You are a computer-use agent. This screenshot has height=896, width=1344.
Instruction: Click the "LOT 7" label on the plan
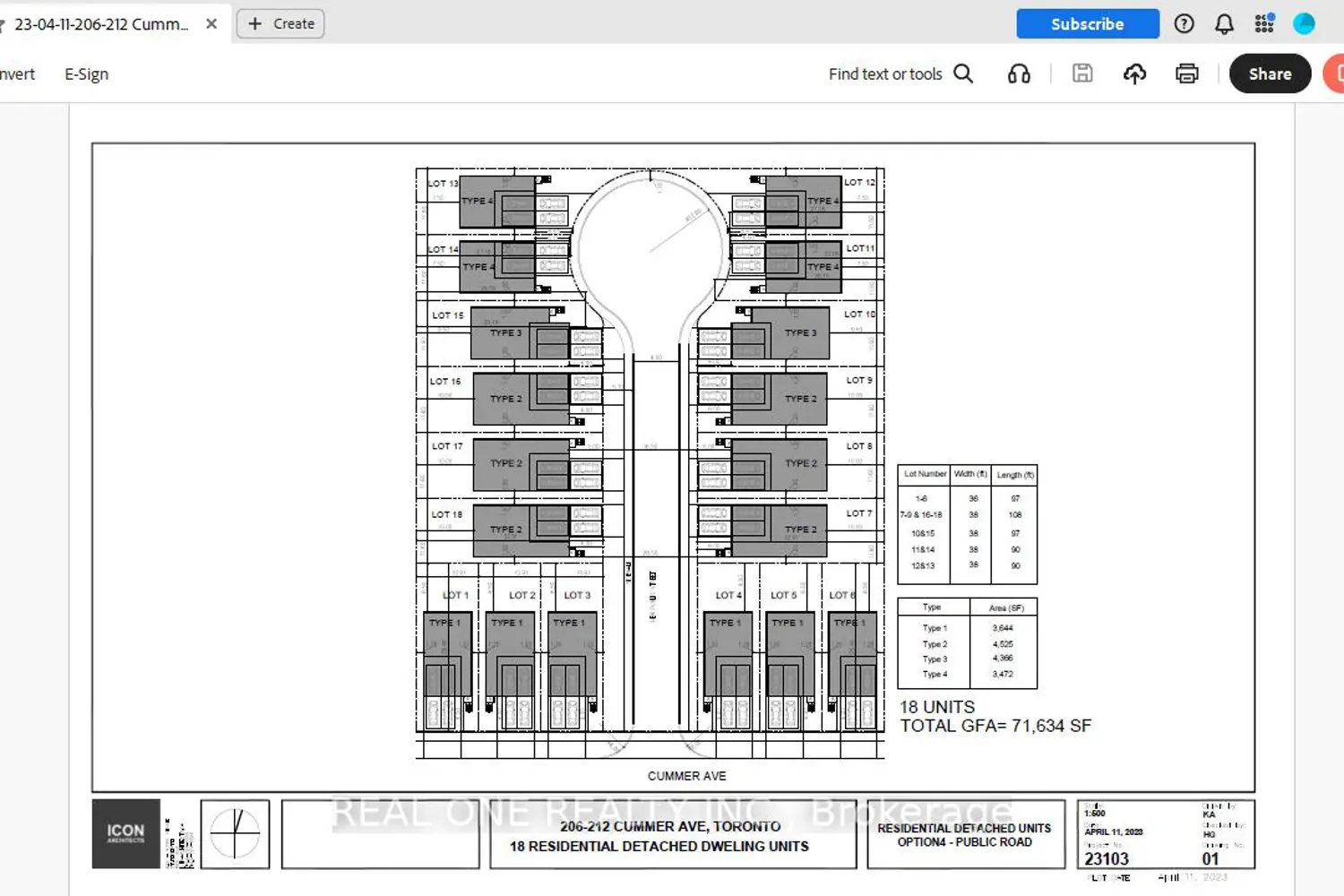tap(859, 513)
